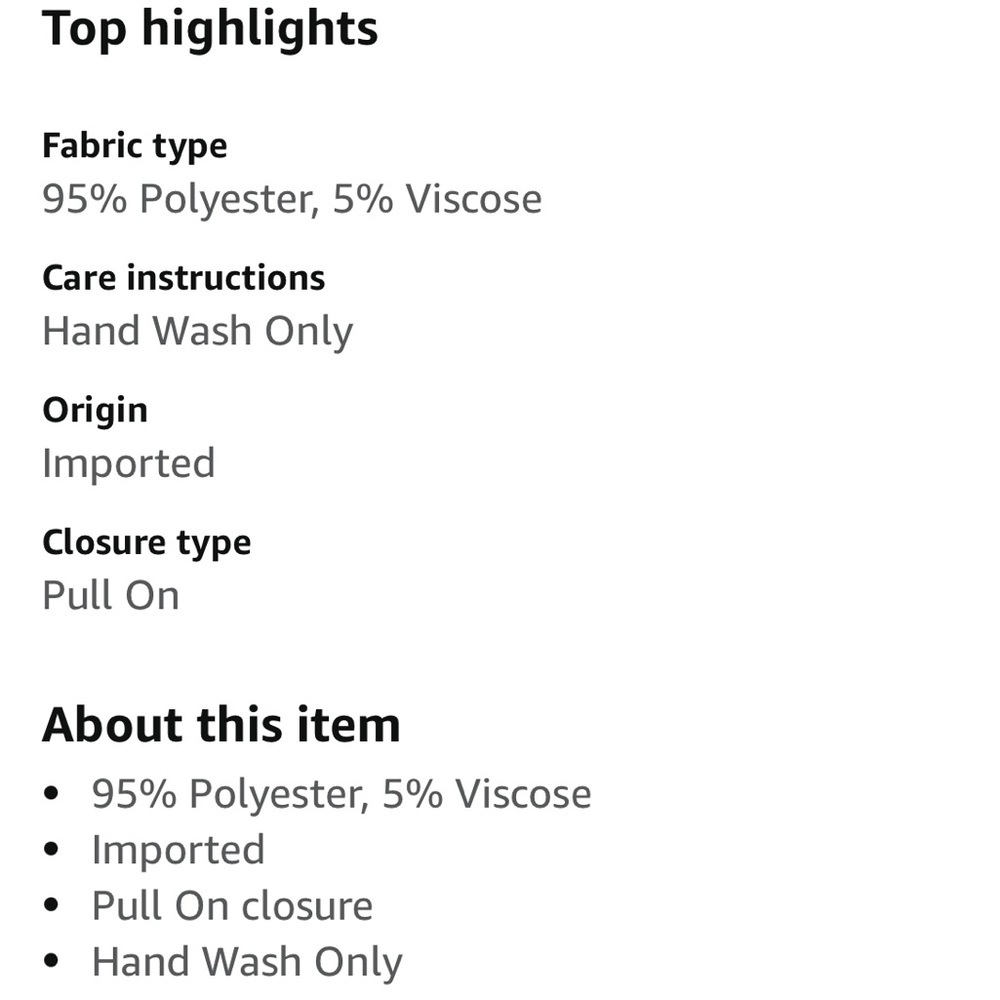
Task: Click the Imported bullet item
Action: pos(178,850)
